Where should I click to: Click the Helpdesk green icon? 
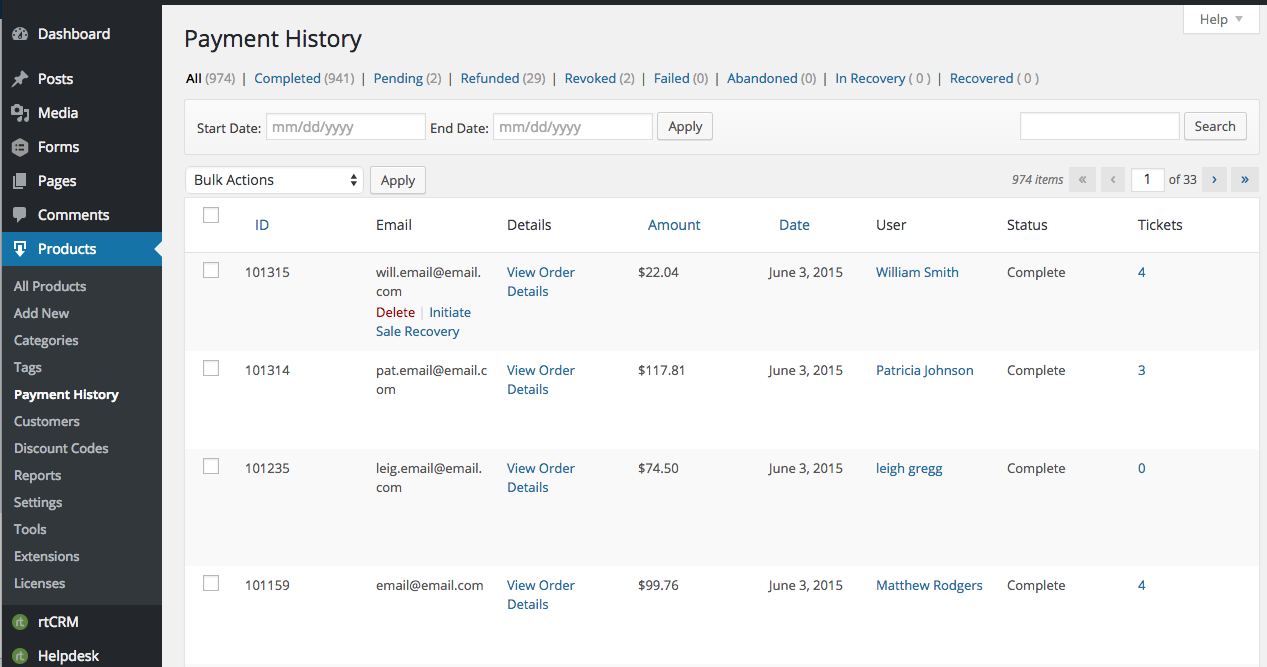click(x=20, y=656)
